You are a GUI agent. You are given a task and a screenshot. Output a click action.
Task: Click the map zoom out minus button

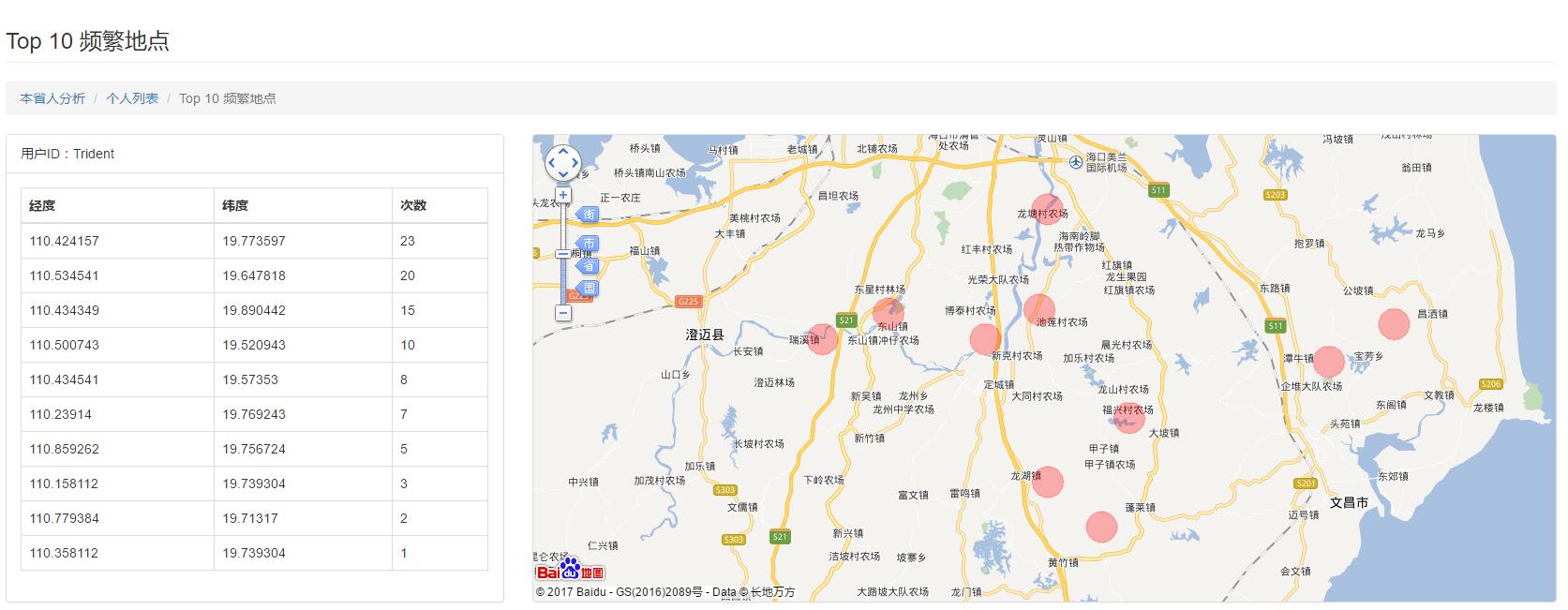562,313
